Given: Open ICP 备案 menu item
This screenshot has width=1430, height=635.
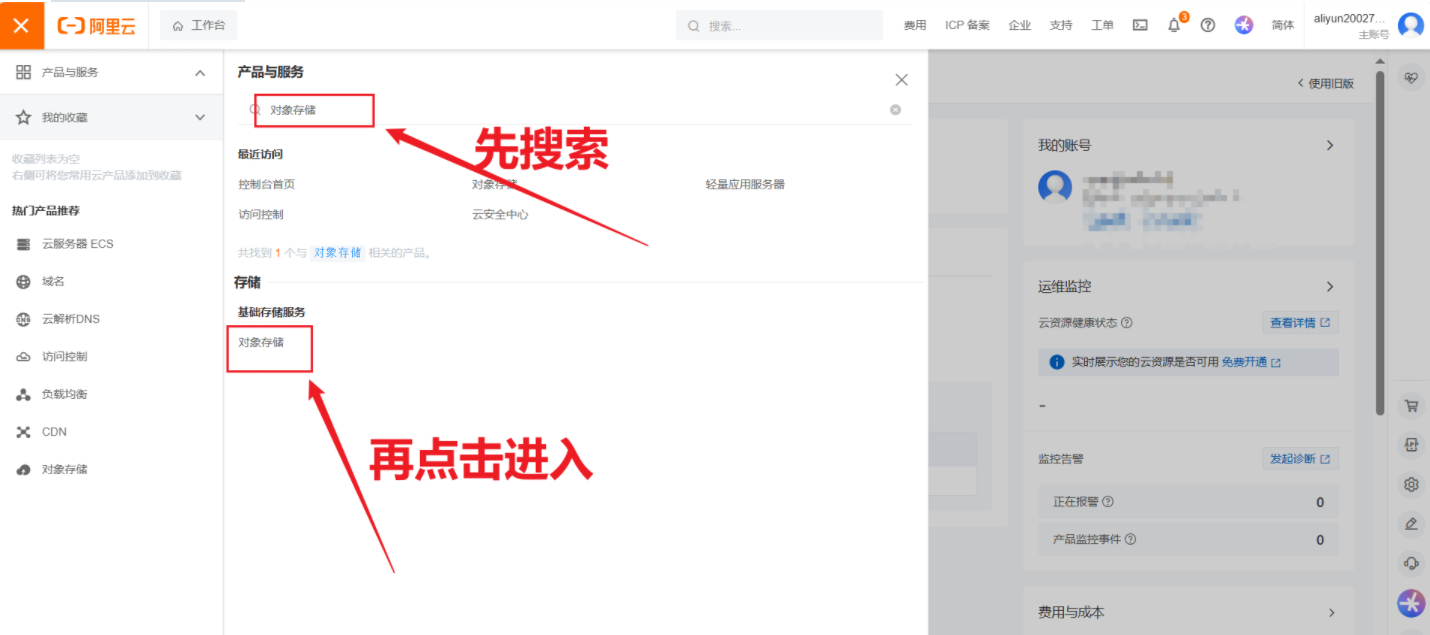Looking at the screenshot, I should click(x=967, y=25).
